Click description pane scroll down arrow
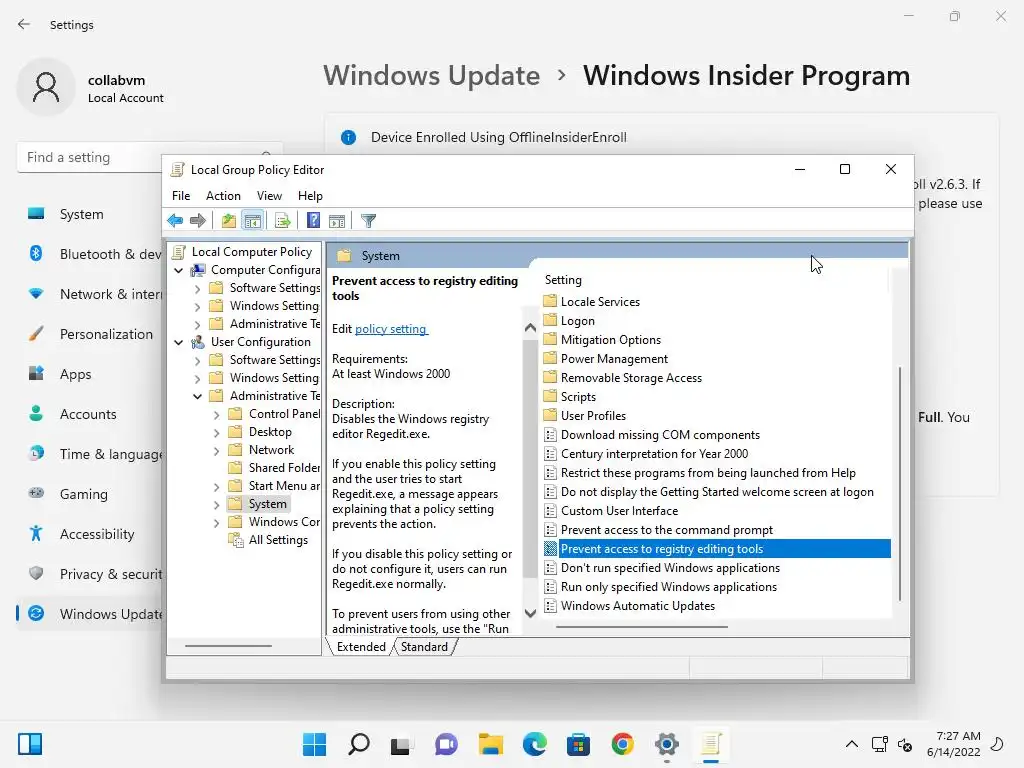This screenshot has width=1024, height=768. [x=530, y=613]
